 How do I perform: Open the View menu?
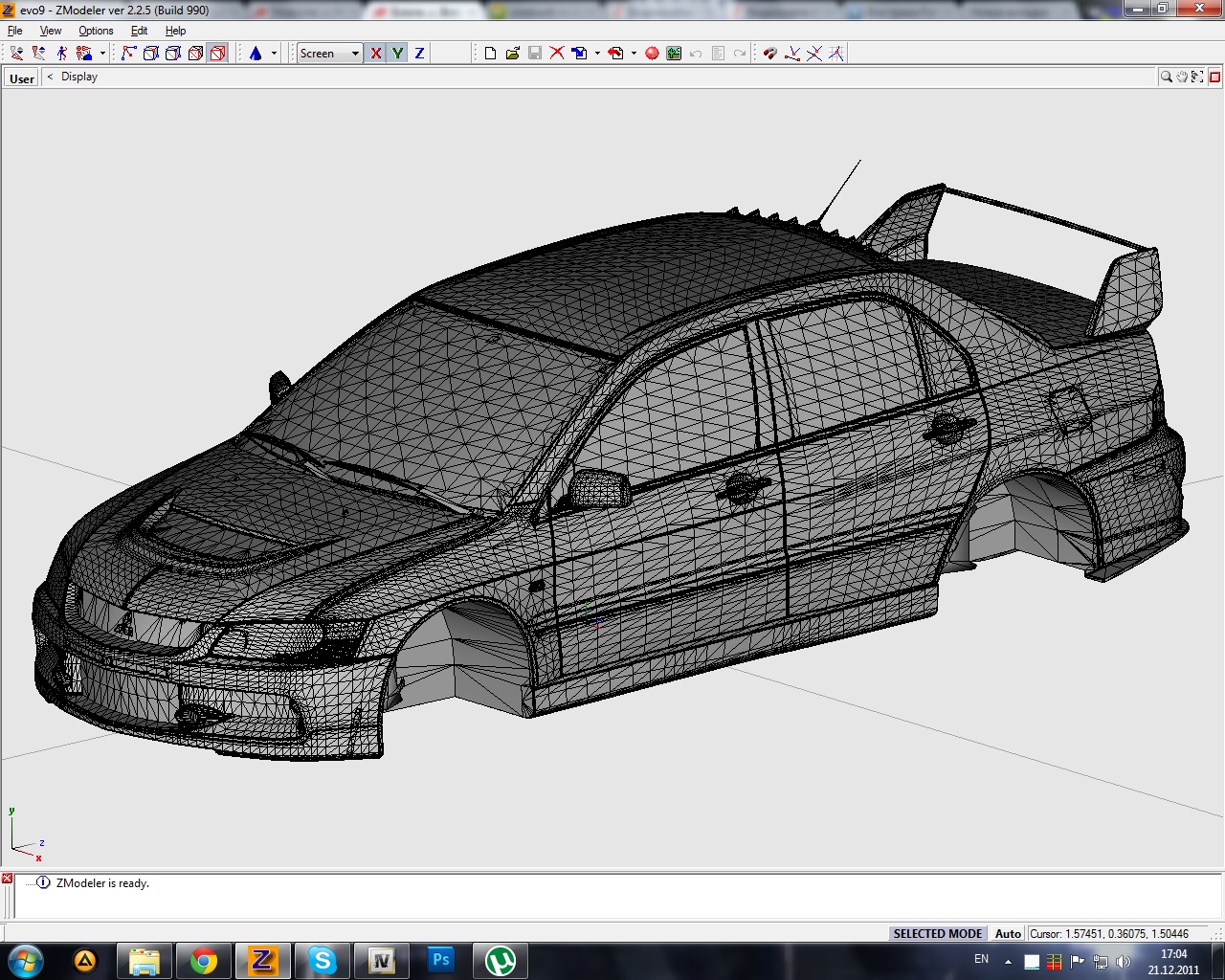click(x=50, y=31)
